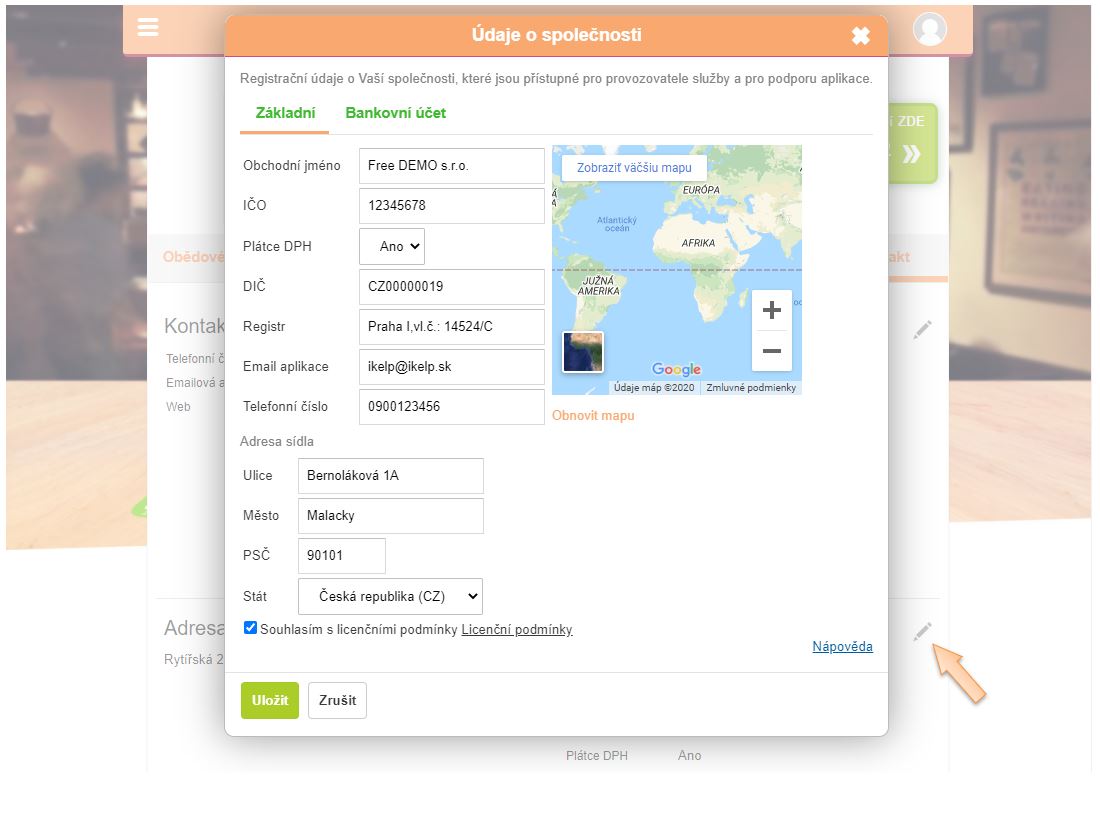The image size is (1100, 813).
Task: Close the Údaje o společnosti dialog
Action: [860, 36]
